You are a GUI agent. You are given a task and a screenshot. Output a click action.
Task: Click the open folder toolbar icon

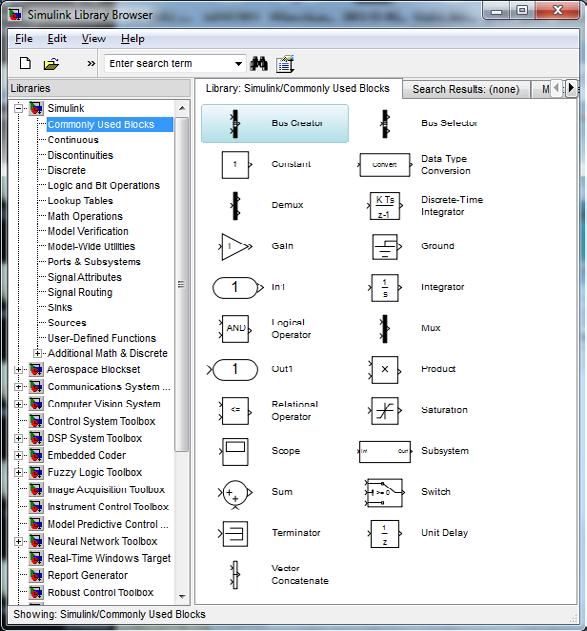[x=51, y=64]
